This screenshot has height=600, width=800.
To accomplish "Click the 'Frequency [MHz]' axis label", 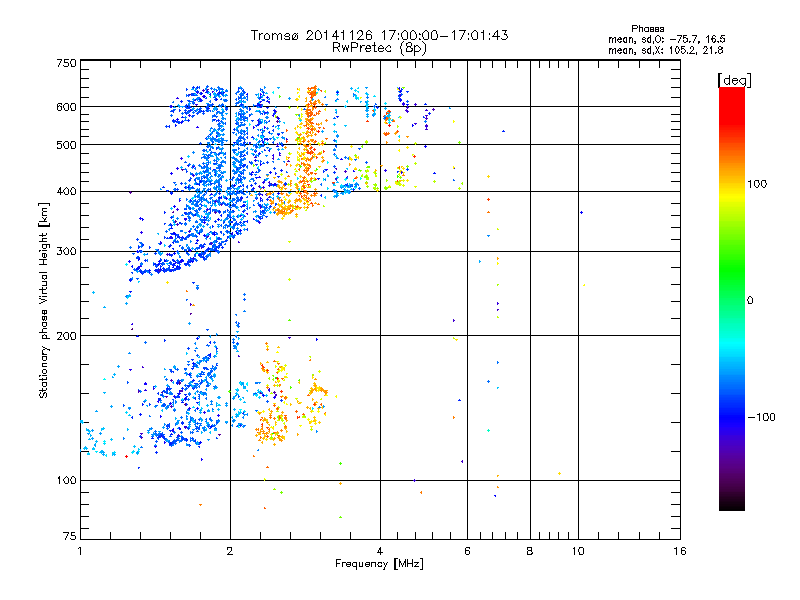I will point(379,564).
